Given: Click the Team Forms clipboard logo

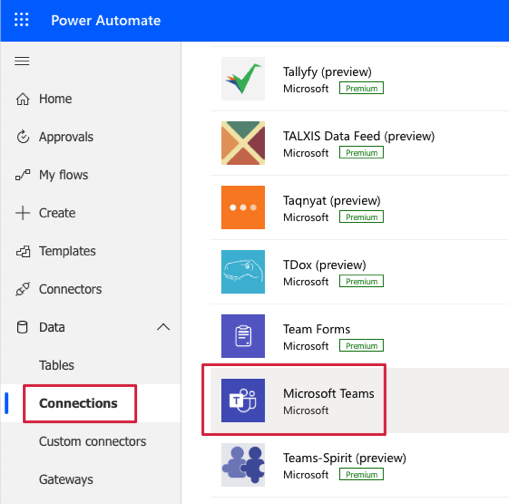Looking at the screenshot, I should tap(243, 336).
